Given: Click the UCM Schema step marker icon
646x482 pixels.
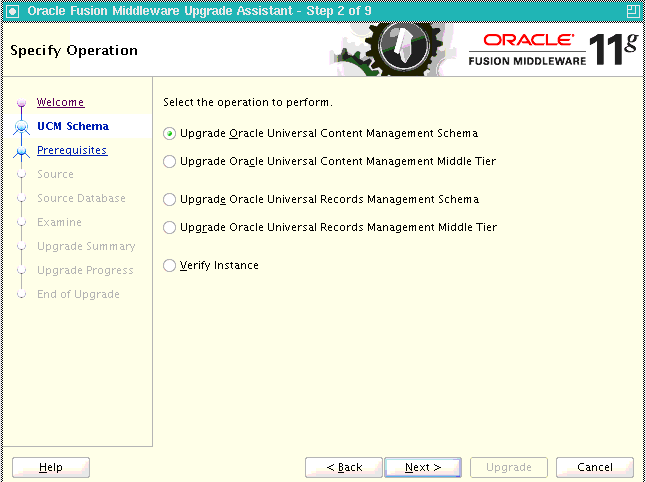Looking at the screenshot, I should pyautogui.click(x=21, y=127).
